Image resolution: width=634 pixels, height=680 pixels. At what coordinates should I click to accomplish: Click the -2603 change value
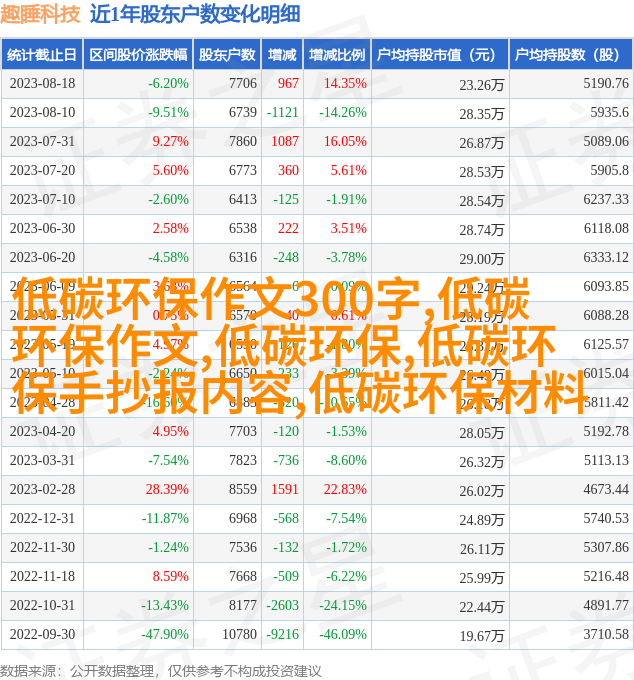(283, 606)
